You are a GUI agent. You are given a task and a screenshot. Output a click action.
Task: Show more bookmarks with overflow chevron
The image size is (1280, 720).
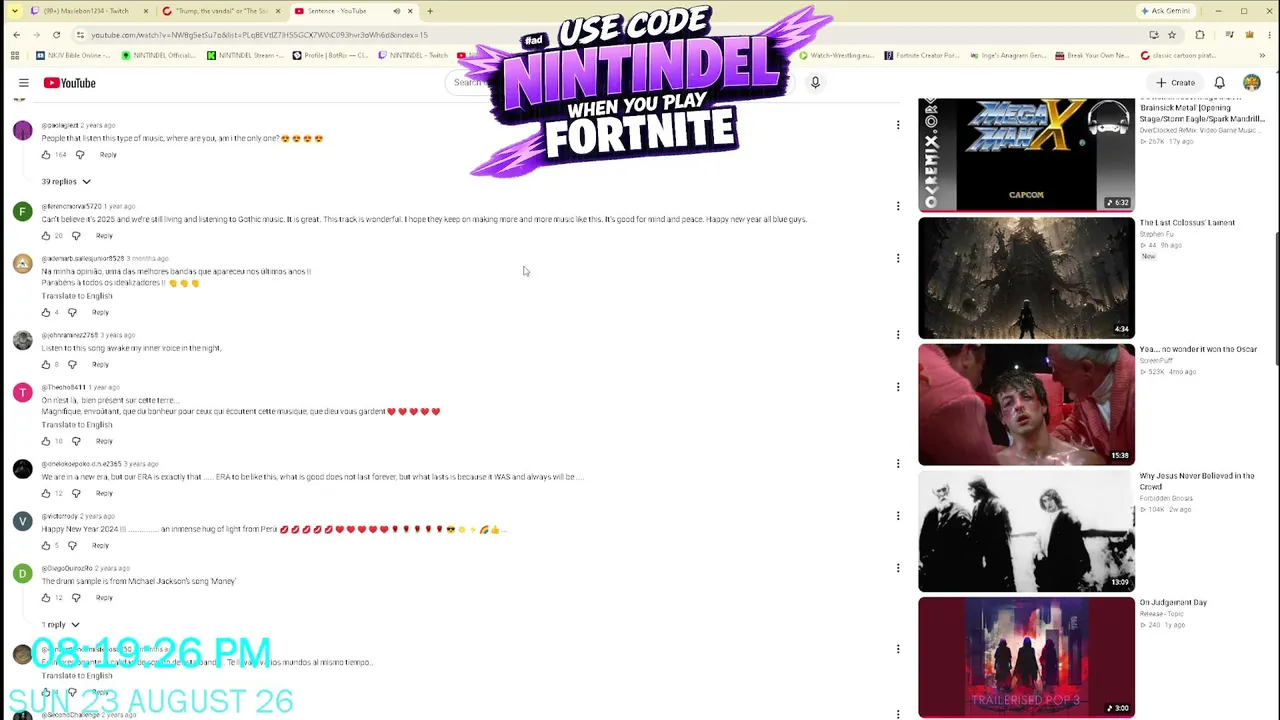coord(1264,56)
